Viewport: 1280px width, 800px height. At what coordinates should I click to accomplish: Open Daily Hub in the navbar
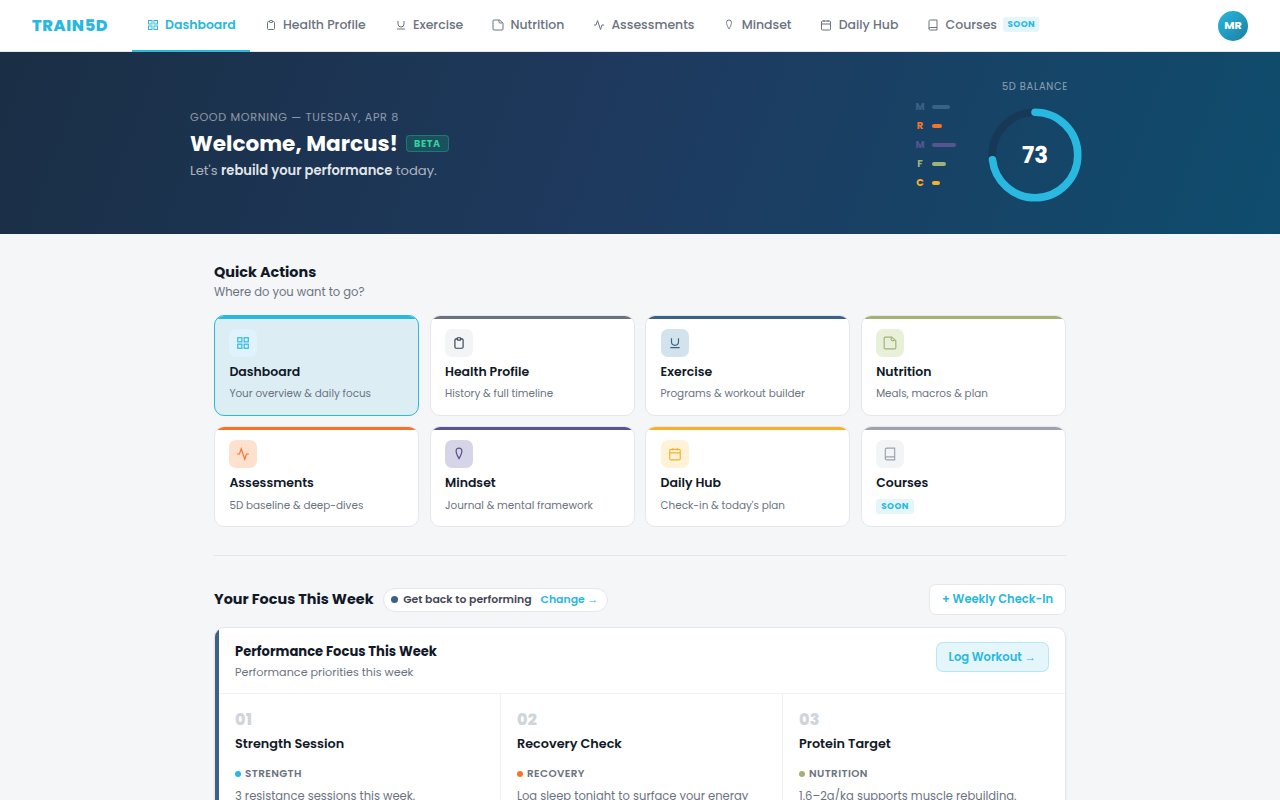click(x=859, y=25)
